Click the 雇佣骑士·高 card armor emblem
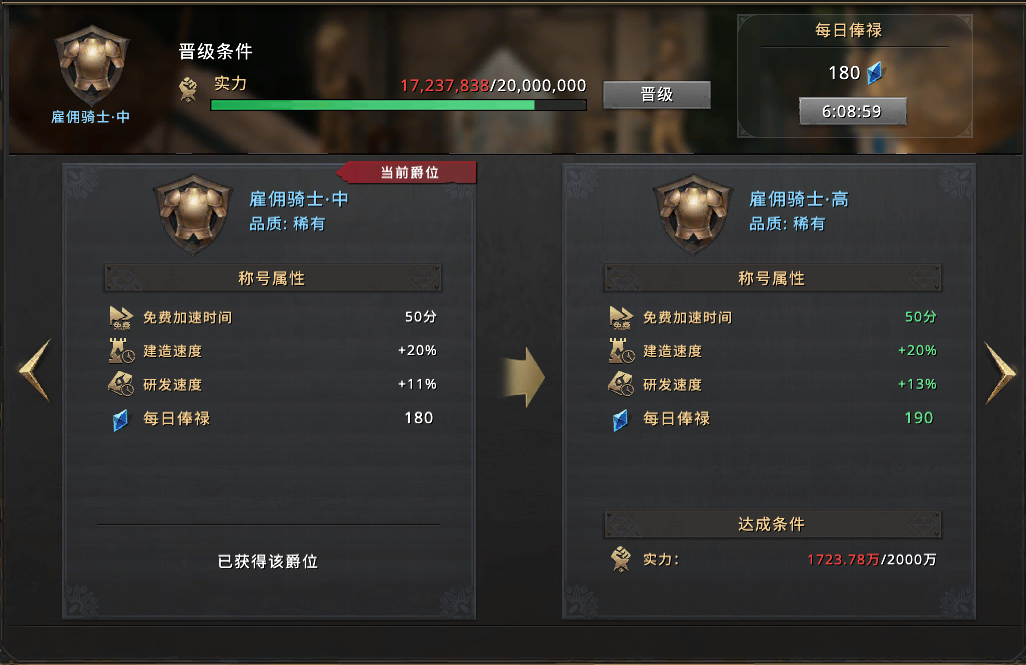The height and width of the screenshot is (665, 1026). (693, 214)
